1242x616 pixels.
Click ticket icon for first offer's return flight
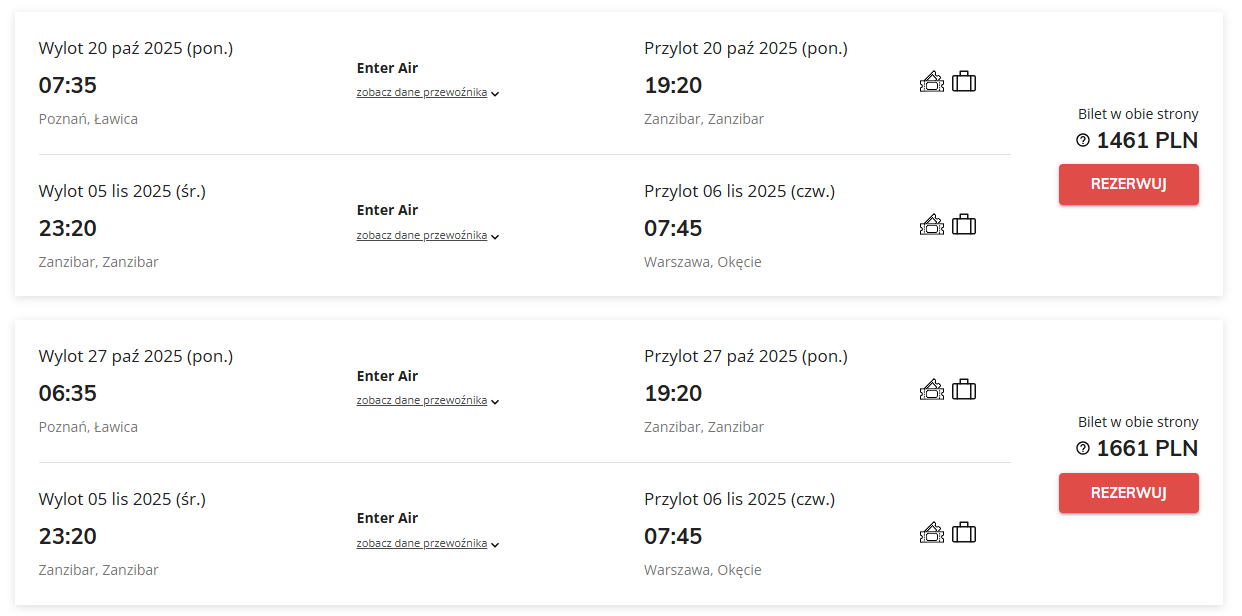pos(932,225)
